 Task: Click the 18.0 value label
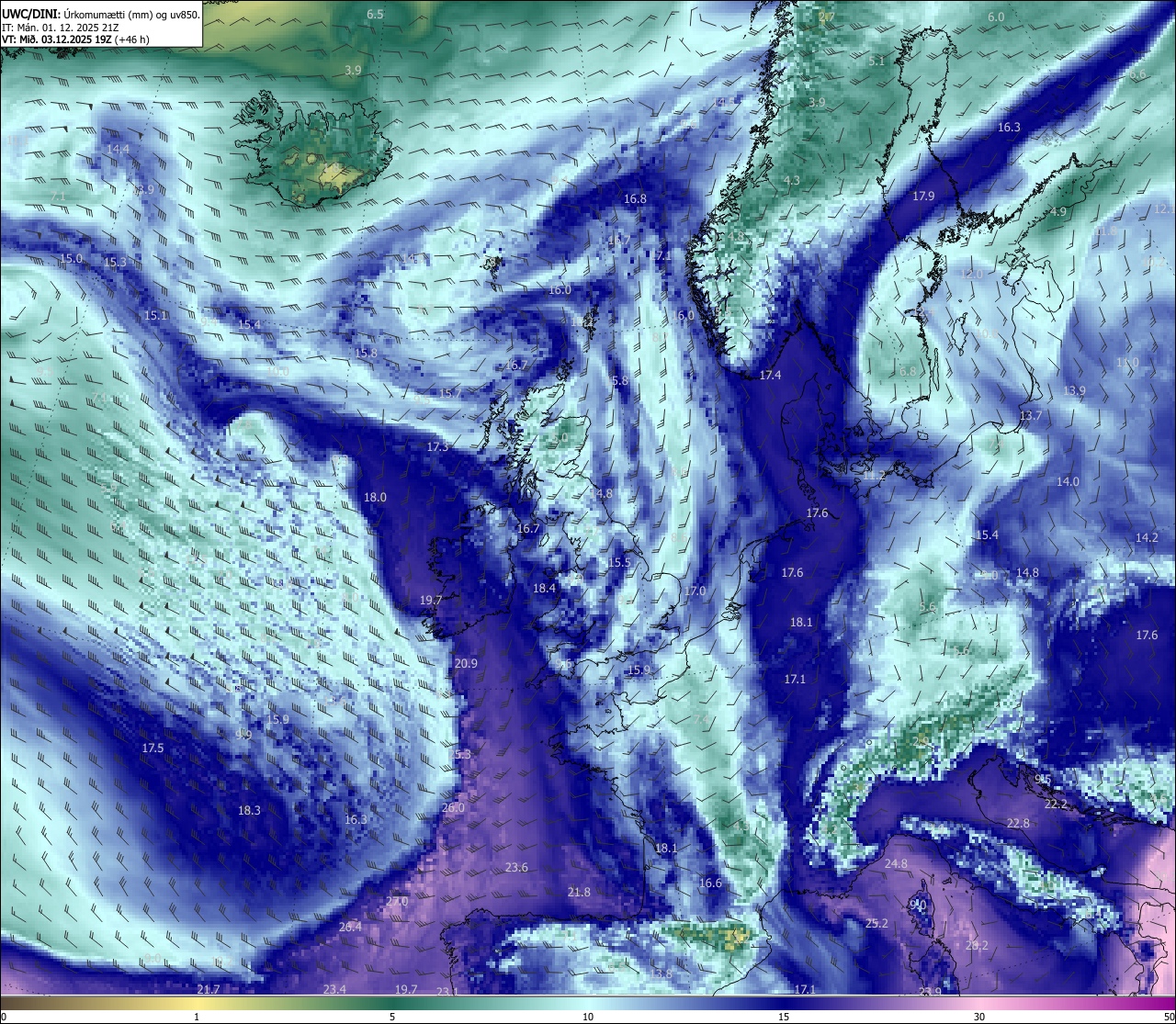coord(375,498)
